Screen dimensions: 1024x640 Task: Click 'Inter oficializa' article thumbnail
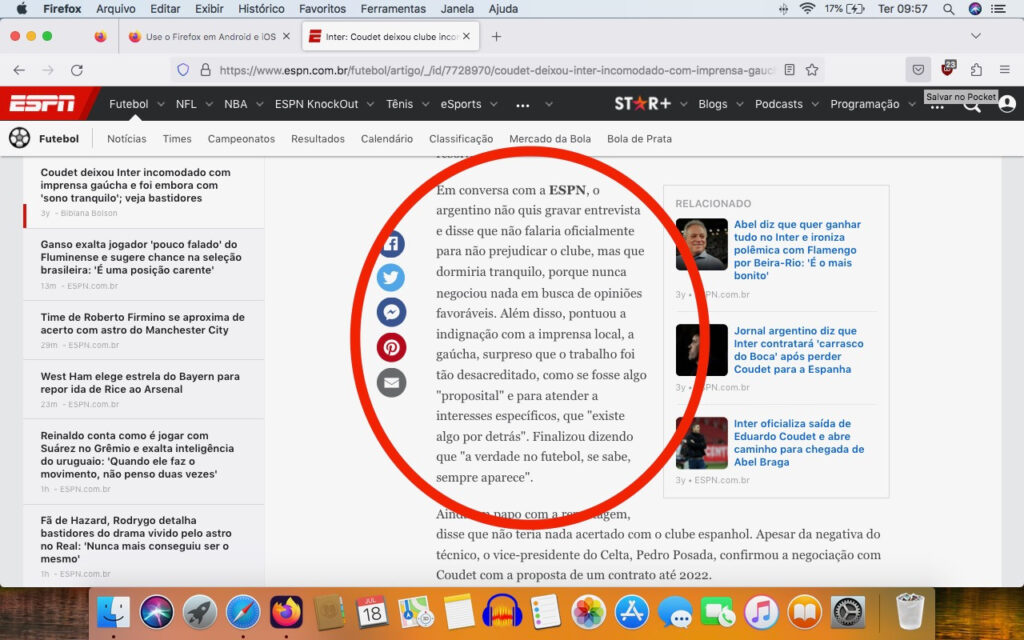pyautogui.click(x=701, y=443)
